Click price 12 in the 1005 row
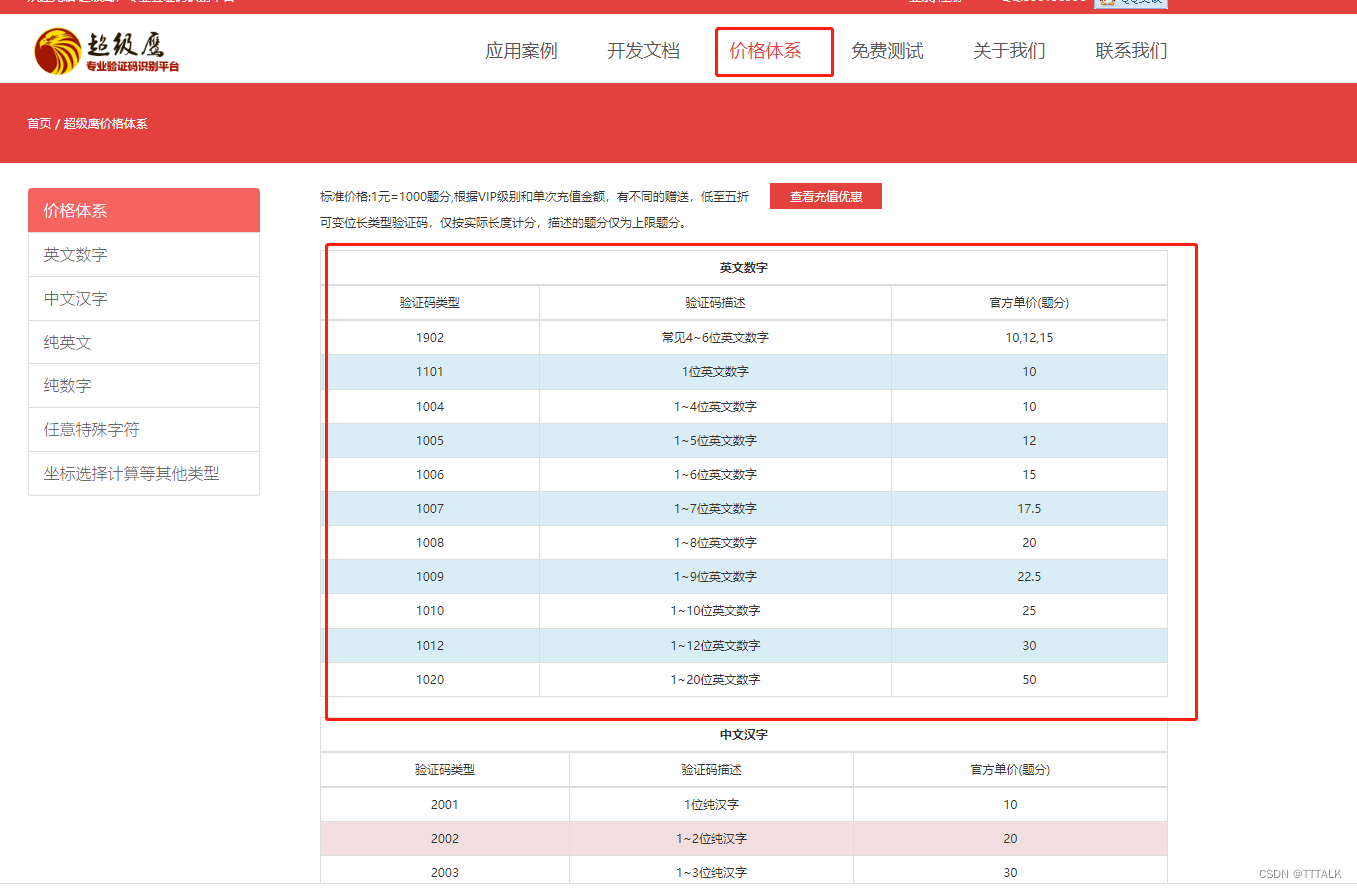Viewport: 1357px width, 888px height. [x=1029, y=441]
